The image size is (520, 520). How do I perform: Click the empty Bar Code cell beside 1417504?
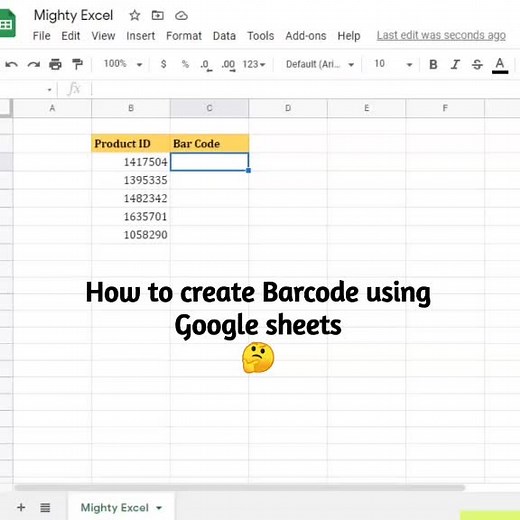coord(209,162)
